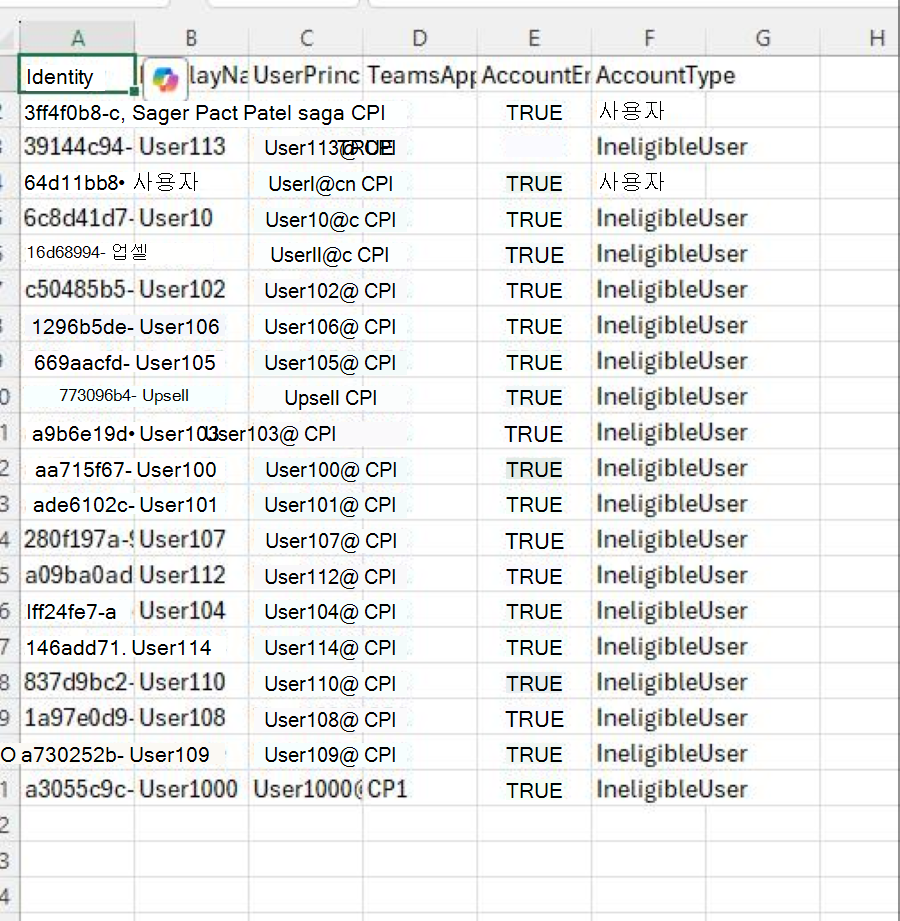
Task: Select cell containing a09ba0ad
Action: click(78, 575)
